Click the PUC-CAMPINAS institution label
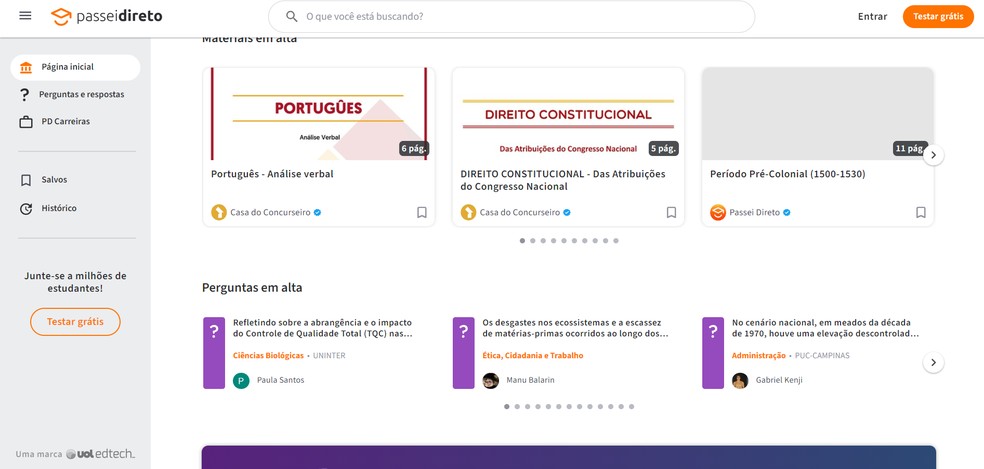The height and width of the screenshot is (469, 984). pyautogui.click(x=822, y=355)
